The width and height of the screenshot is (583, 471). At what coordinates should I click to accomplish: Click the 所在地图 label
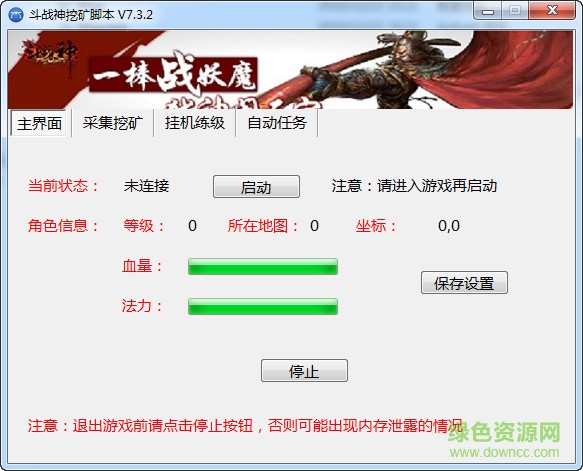point(263,226)
